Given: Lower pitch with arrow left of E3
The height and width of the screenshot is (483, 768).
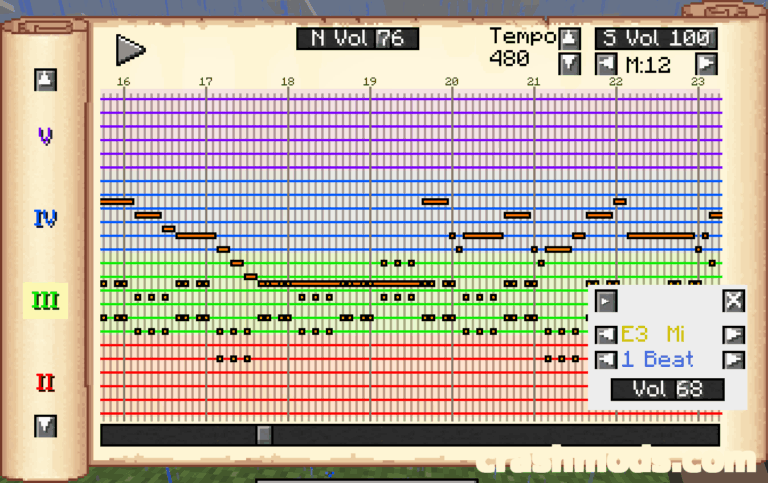Looking at the screenshot, I should [606, 335].
